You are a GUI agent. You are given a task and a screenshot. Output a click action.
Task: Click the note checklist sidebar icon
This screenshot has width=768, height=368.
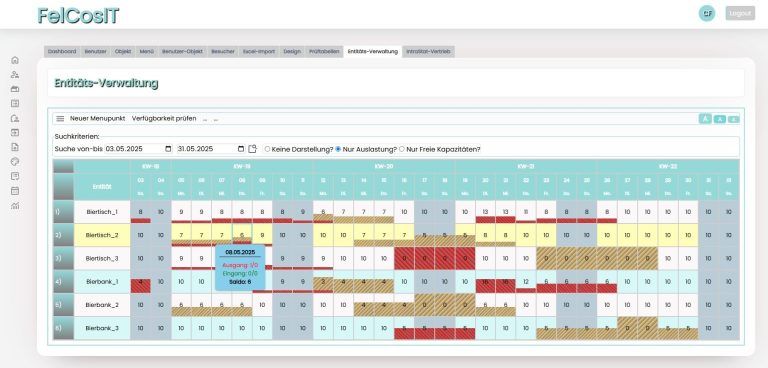[x=15, y=176]
